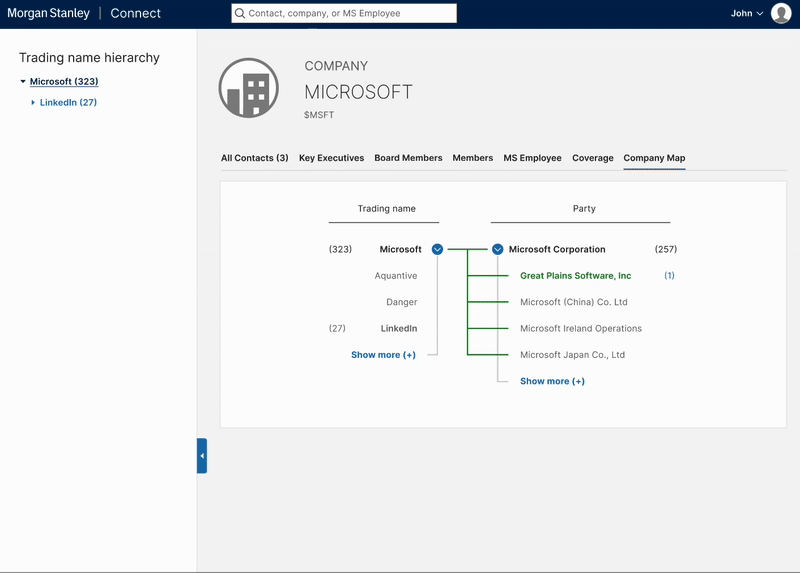Show more trading names
The height and width of the screenshot is (573, 800).
click(x=383, y=355)
